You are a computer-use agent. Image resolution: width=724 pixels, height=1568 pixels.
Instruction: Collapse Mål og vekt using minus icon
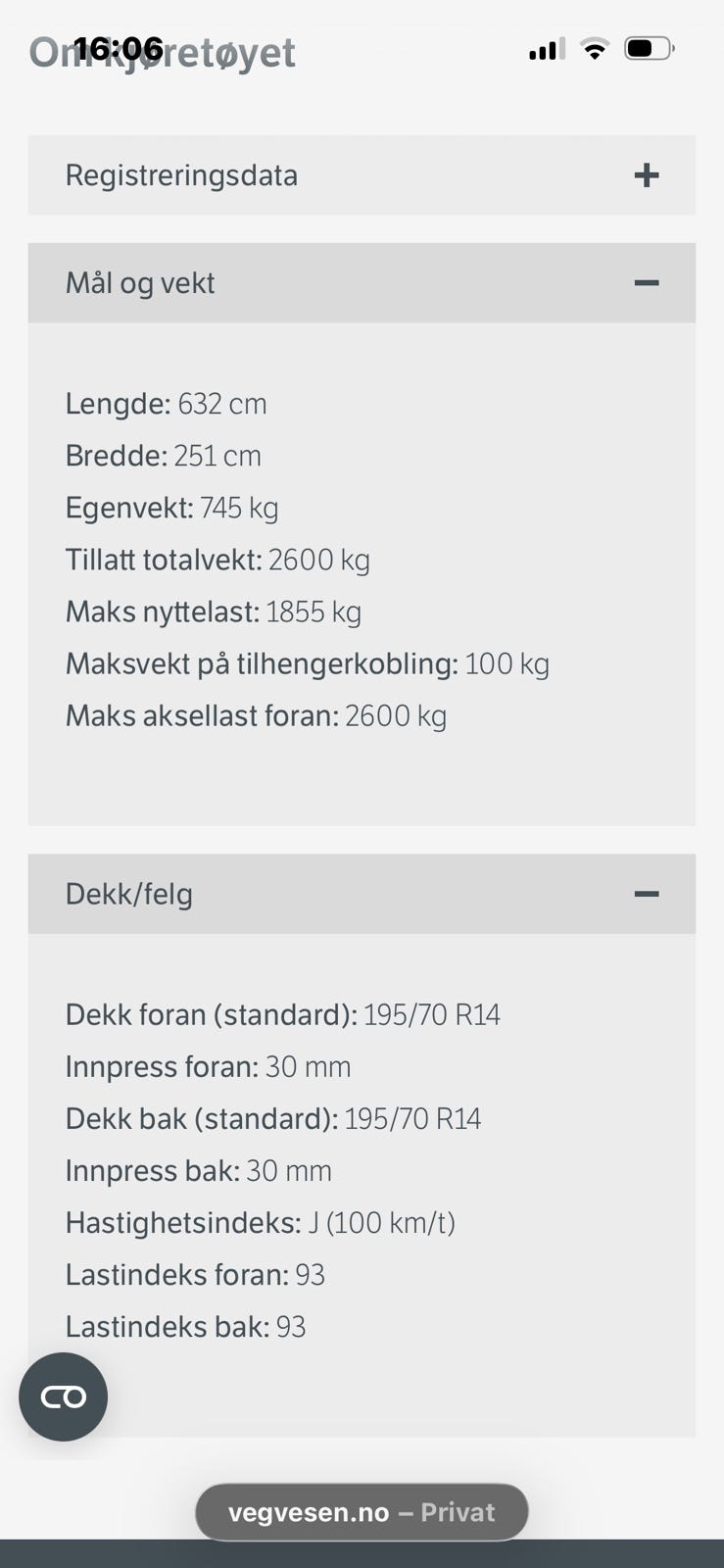(x=646, y=283)
